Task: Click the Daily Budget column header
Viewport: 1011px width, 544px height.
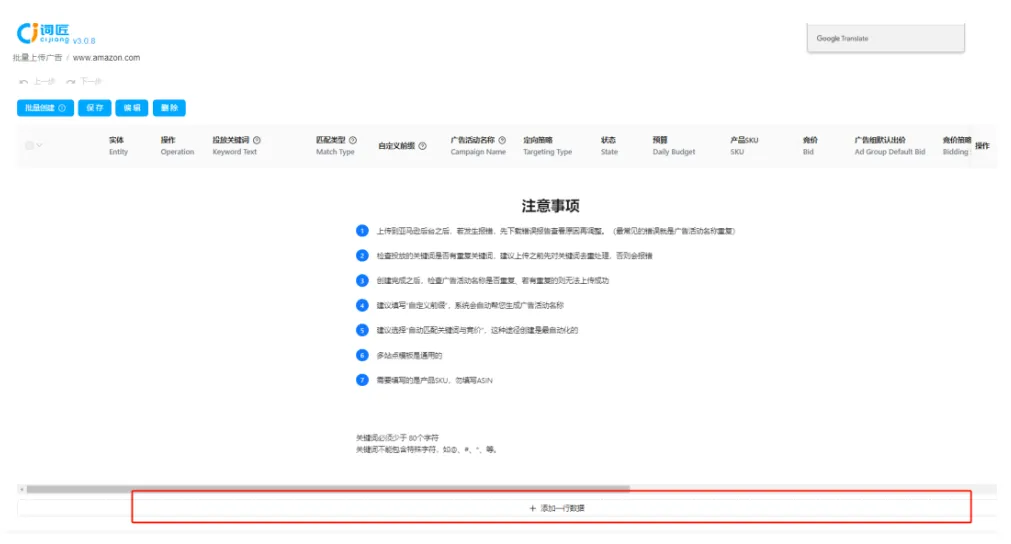Action: [x=674, y=146]
